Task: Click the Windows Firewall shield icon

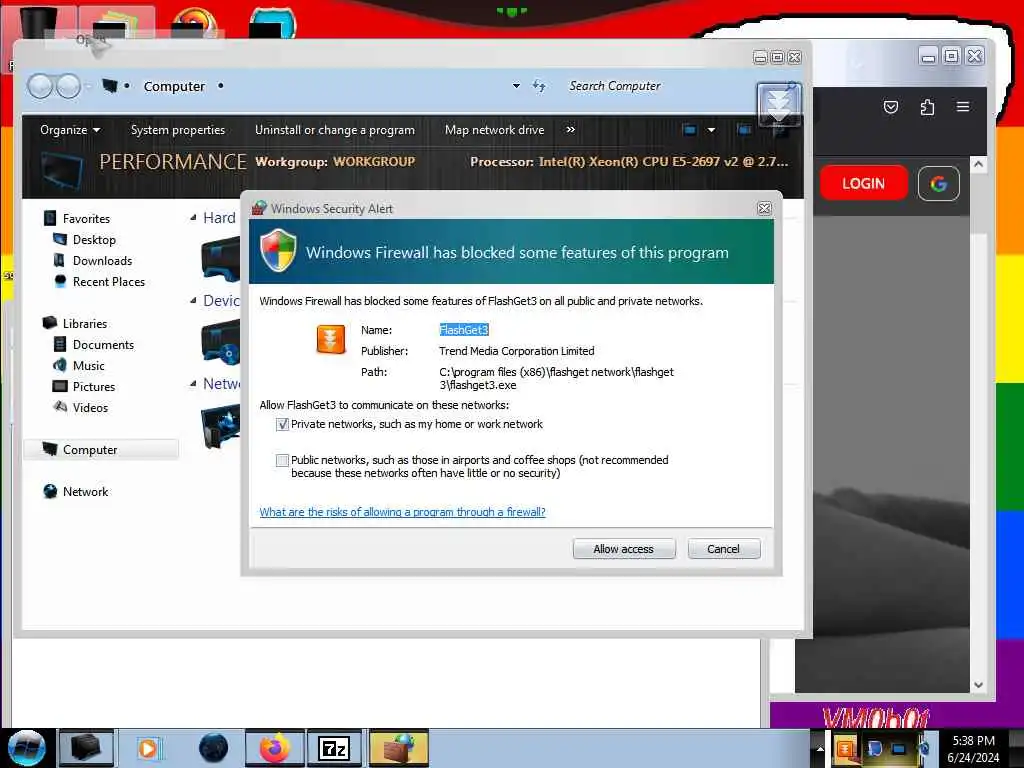Action: click(278, 250)
